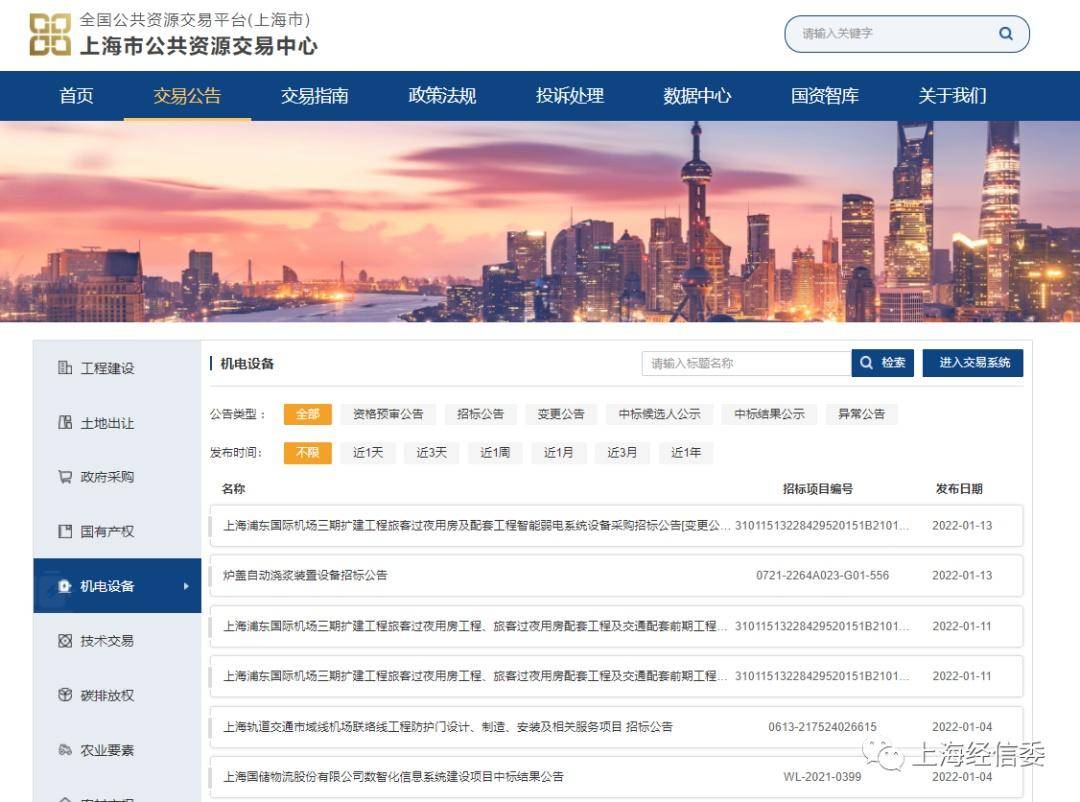
Task: Select the 近3月 publish time filter
Action: point(622,453)
